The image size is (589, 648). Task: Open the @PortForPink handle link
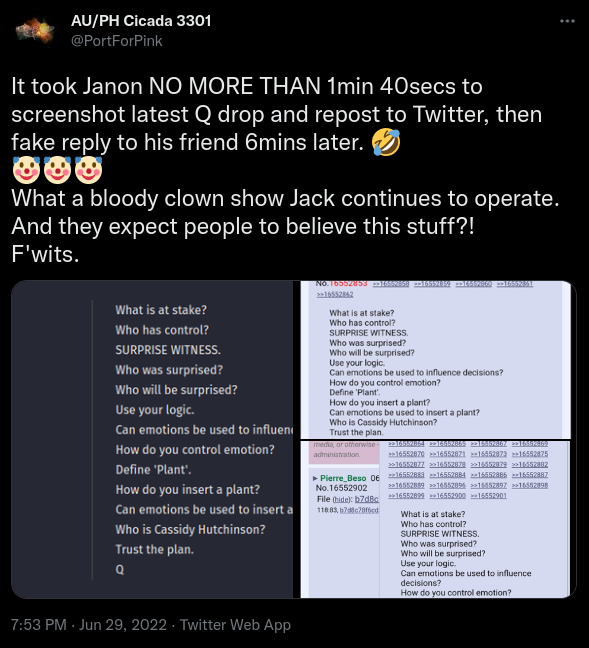117,41
